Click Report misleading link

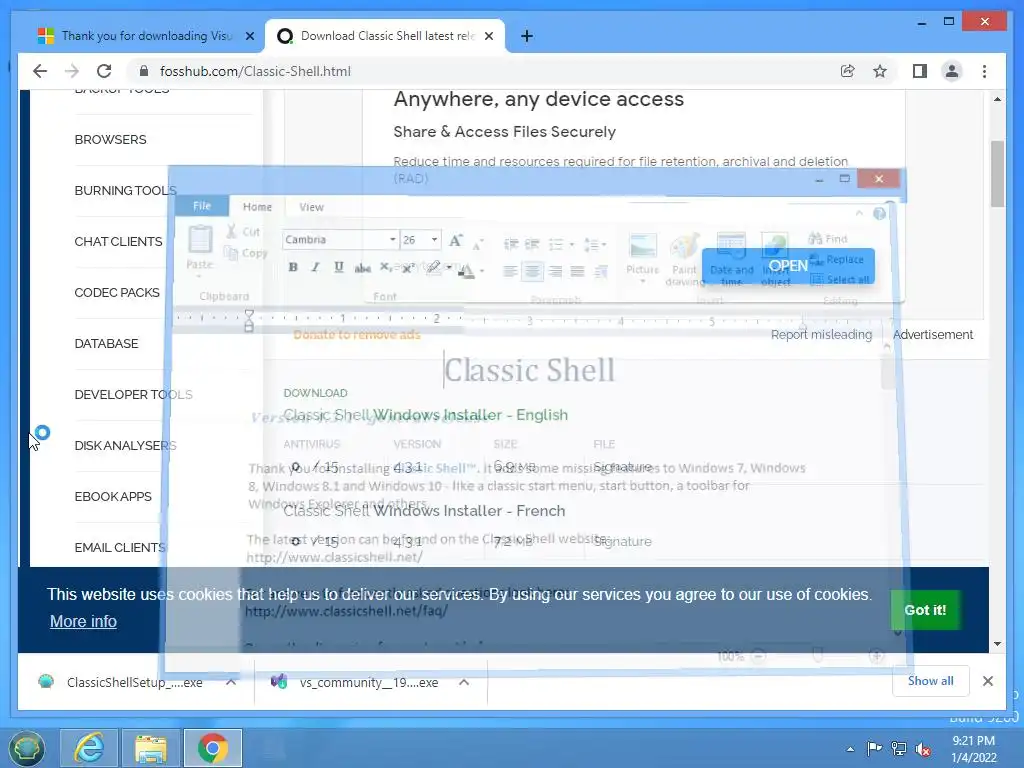click(821, 334)
